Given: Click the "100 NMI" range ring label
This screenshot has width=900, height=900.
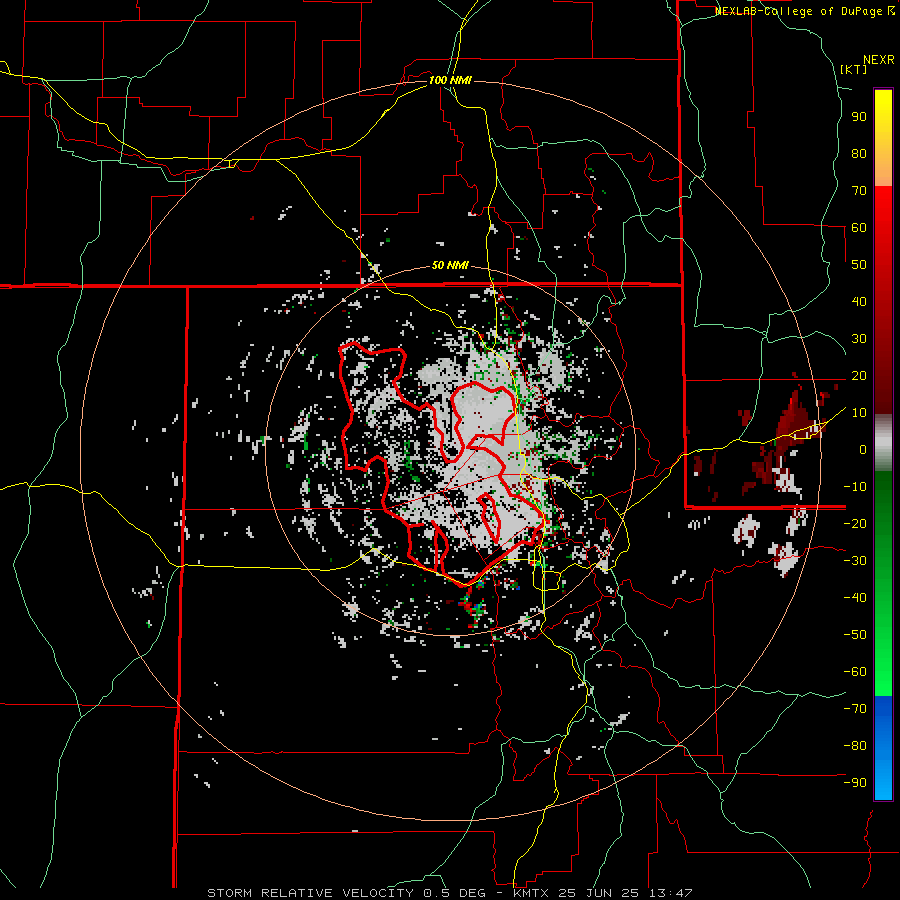Looking at the screenshot, I should [x=450, y=80].
